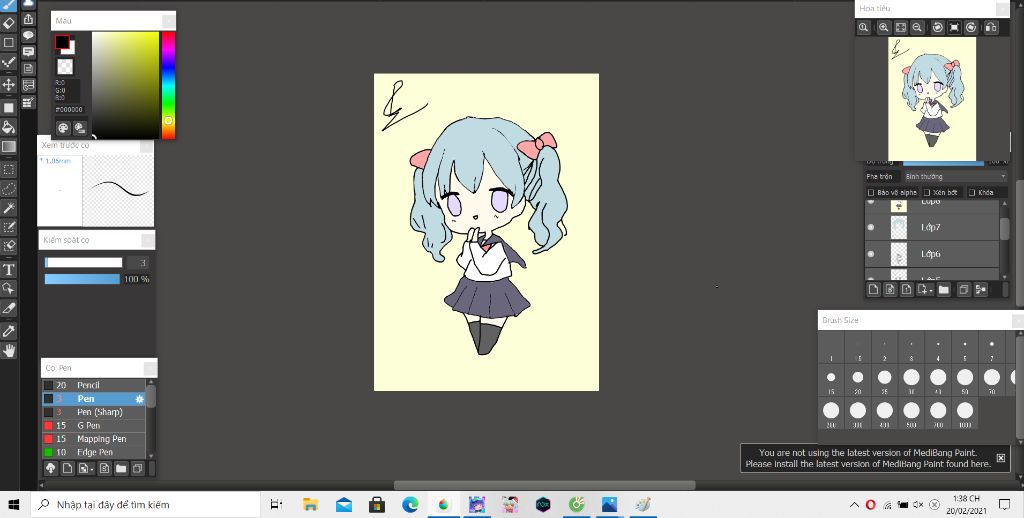Viewport: 1024px width, 518px height.
Task: Click the navigator artwork thumbnail
Action: [932, 98]
